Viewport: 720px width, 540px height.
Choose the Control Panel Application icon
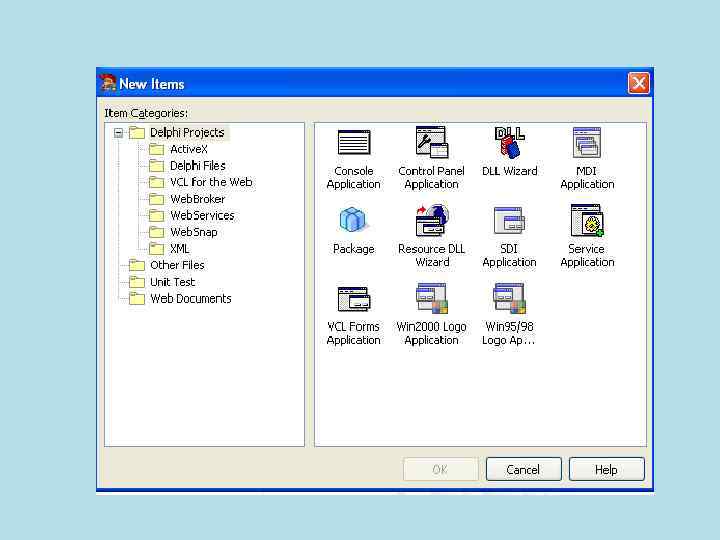432,142
